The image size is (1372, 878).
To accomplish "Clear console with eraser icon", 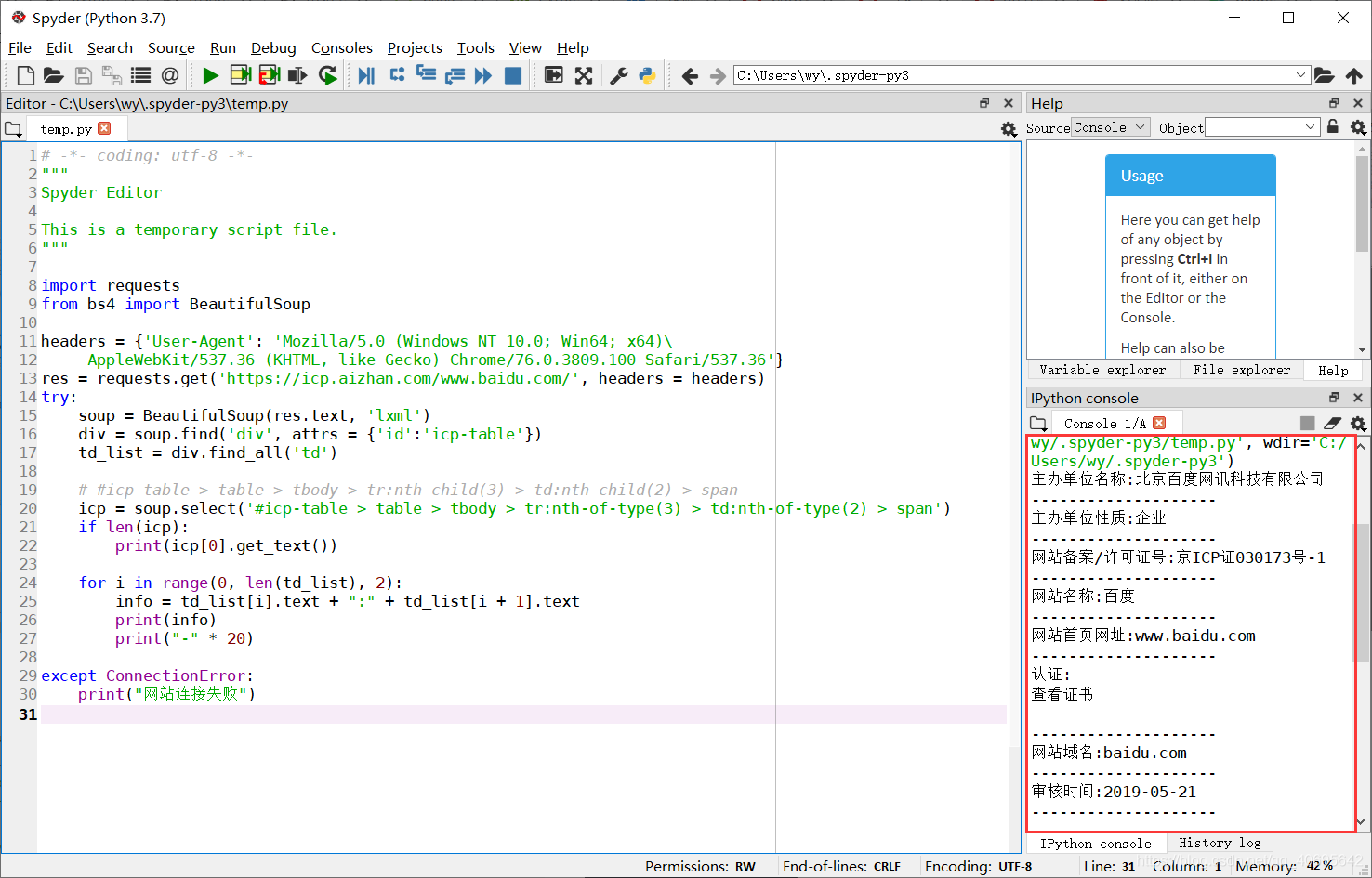I will (x=1332, y=424).
